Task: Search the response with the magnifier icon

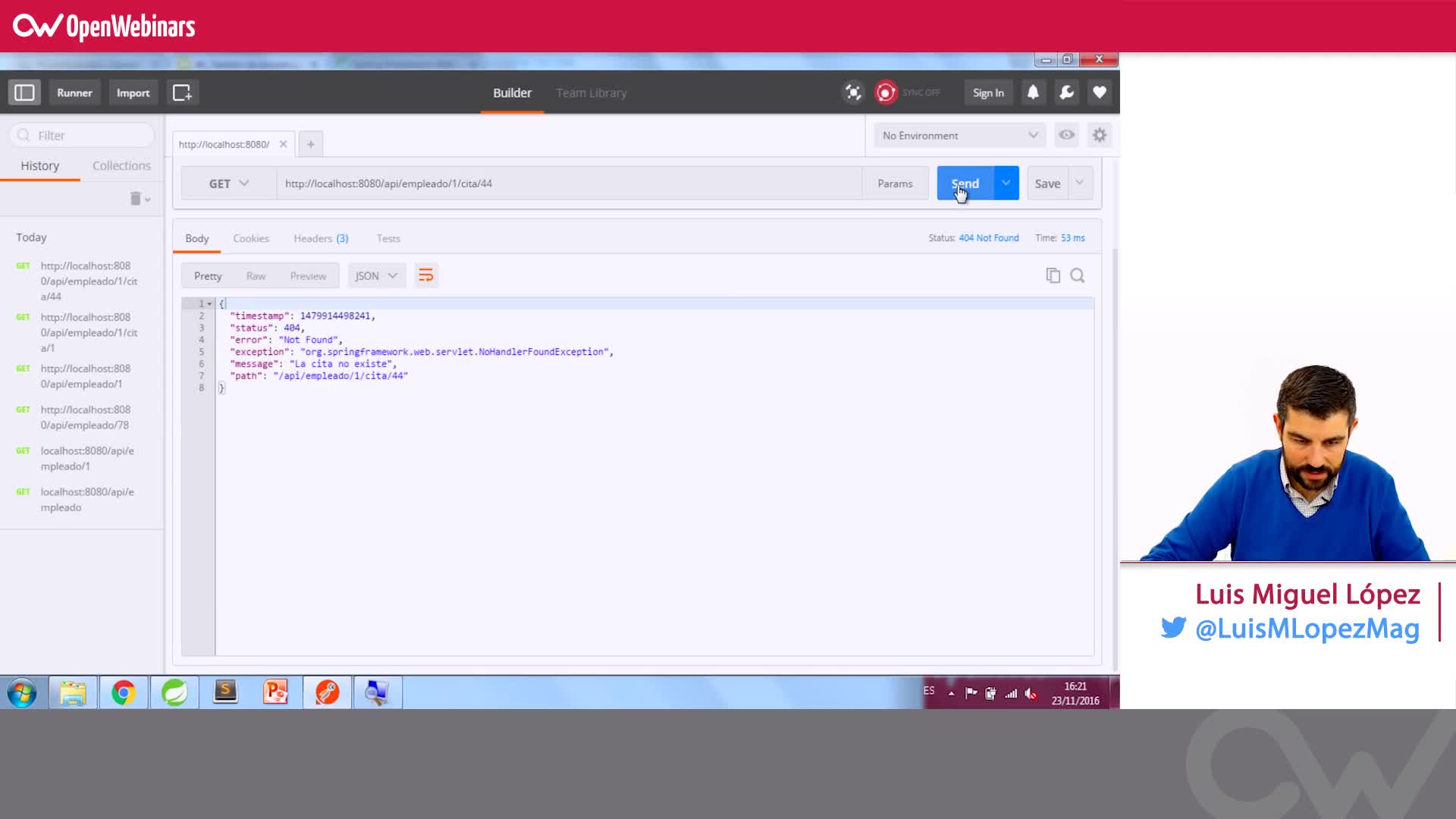Action: pos(1078,275)
